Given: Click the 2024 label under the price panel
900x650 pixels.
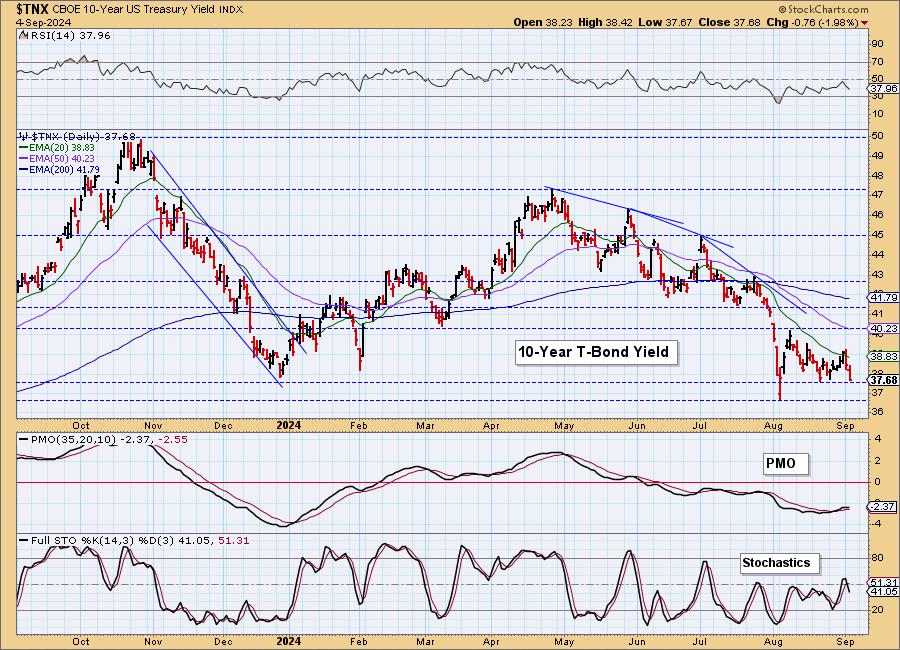Looking at the screenshot, I should (289, 425).
